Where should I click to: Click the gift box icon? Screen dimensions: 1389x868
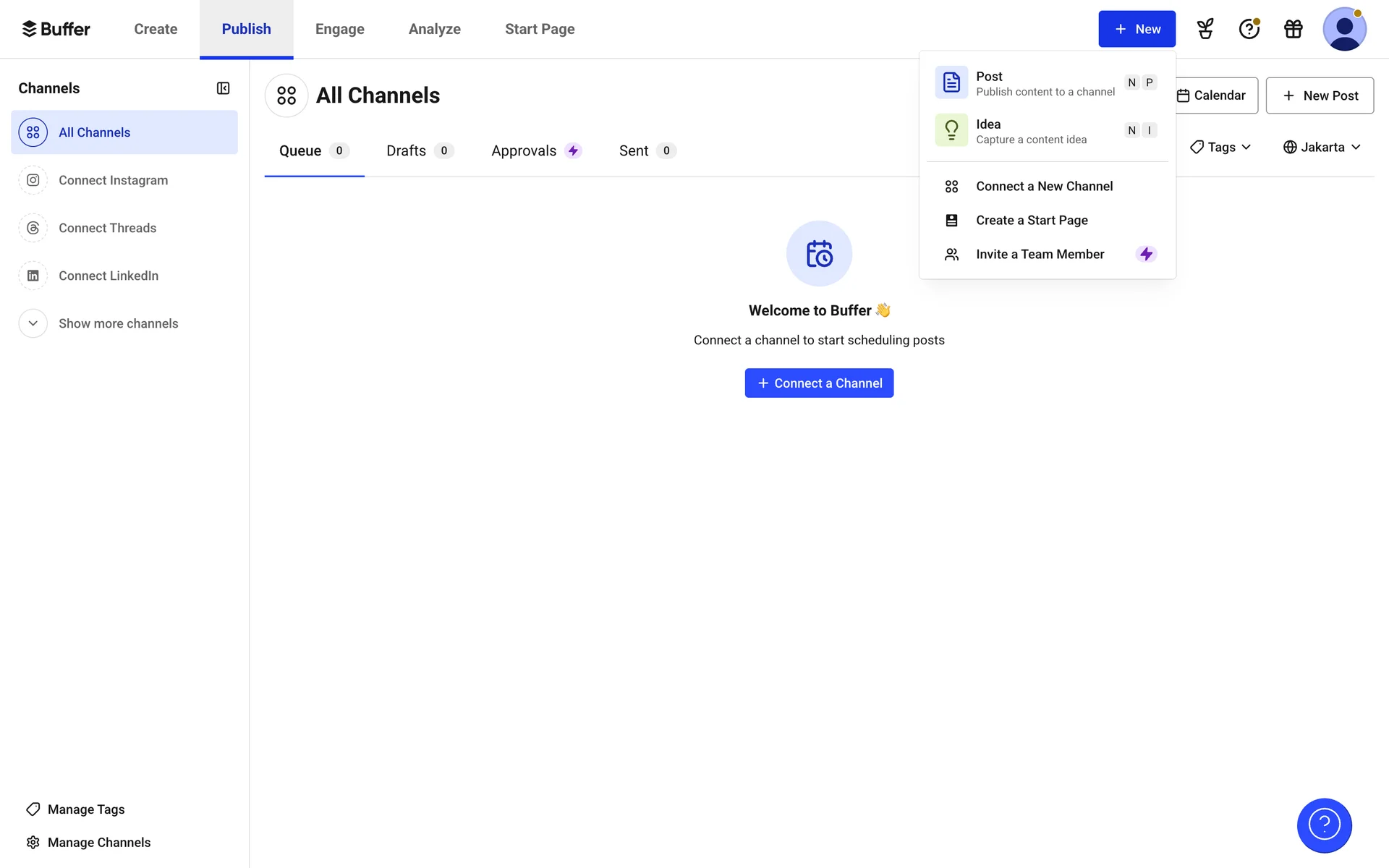pyautogui.click(x=1293, y=29)
